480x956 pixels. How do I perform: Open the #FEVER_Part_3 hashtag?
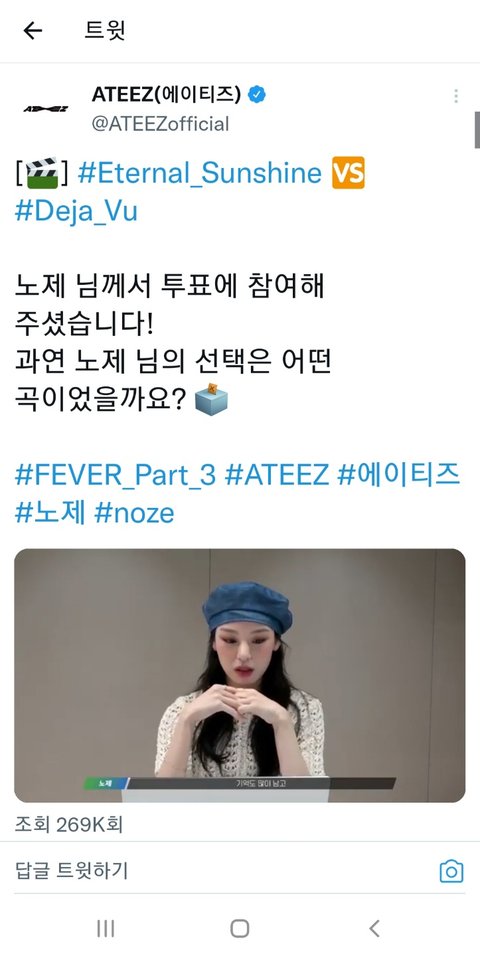(x=115, y=475)
